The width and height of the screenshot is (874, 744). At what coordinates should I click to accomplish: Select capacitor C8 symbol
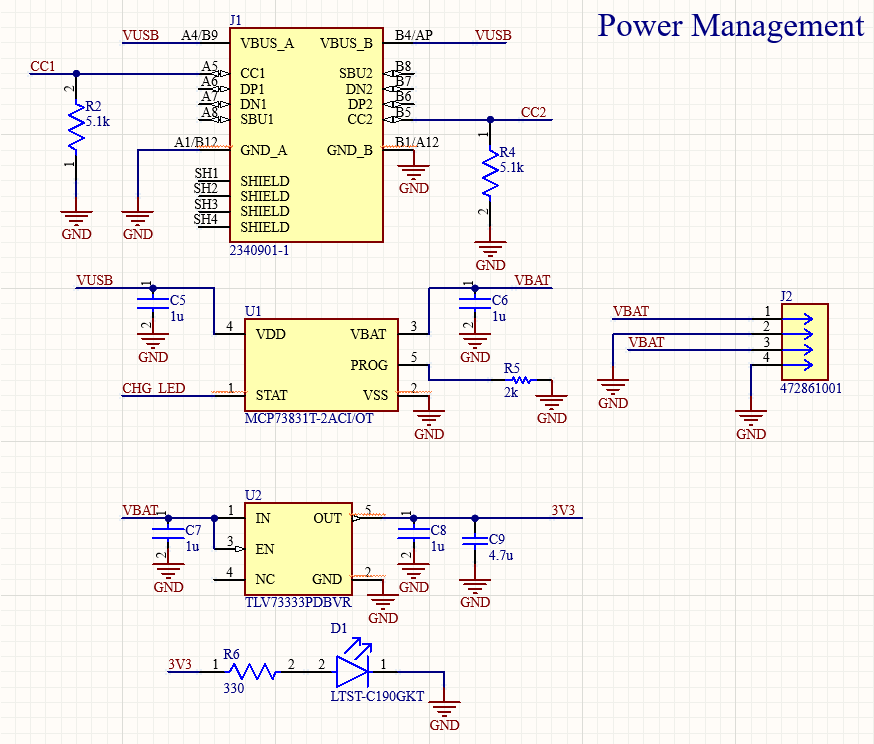coord(414,533)
